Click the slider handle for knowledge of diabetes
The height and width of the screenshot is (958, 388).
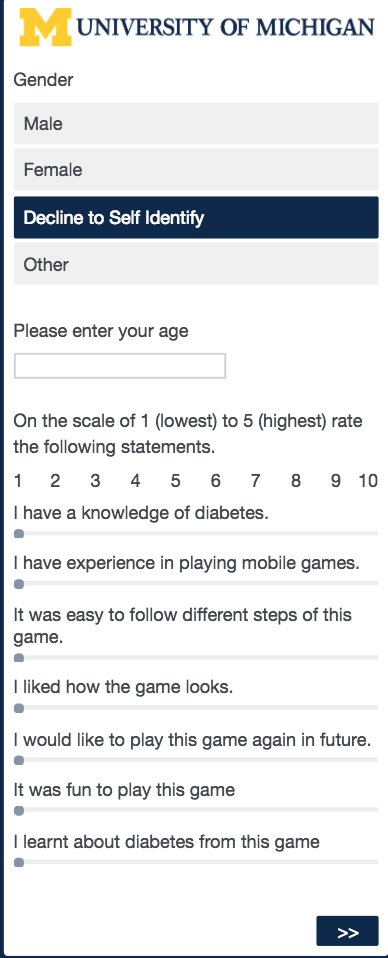click(x=19, y=533)
